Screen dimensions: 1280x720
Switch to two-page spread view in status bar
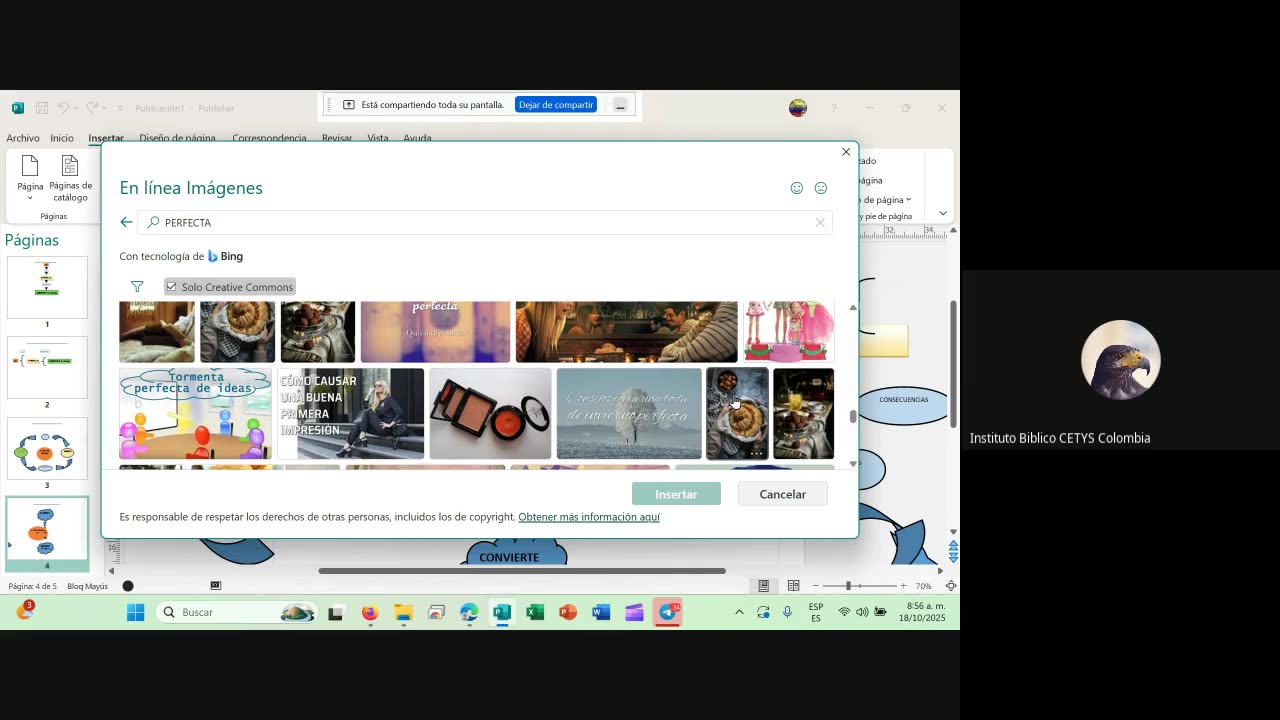tap(794, 586)
